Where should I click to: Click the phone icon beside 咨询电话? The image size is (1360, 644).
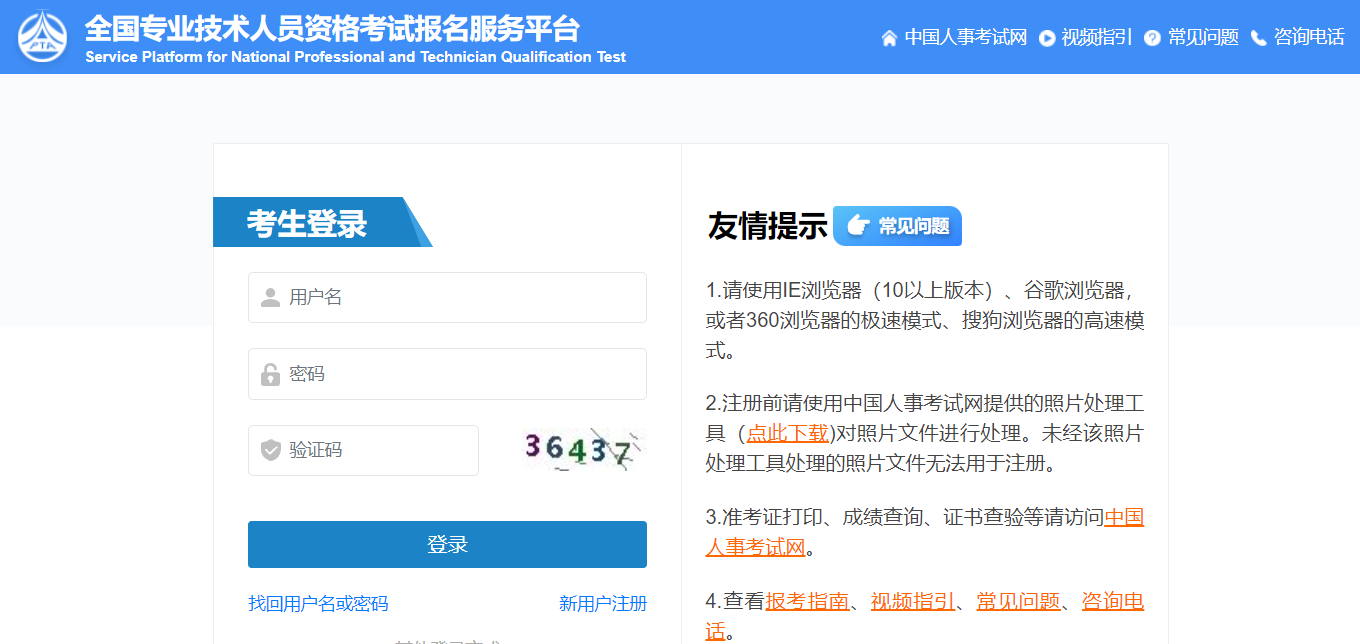(x=1258, y=38)
